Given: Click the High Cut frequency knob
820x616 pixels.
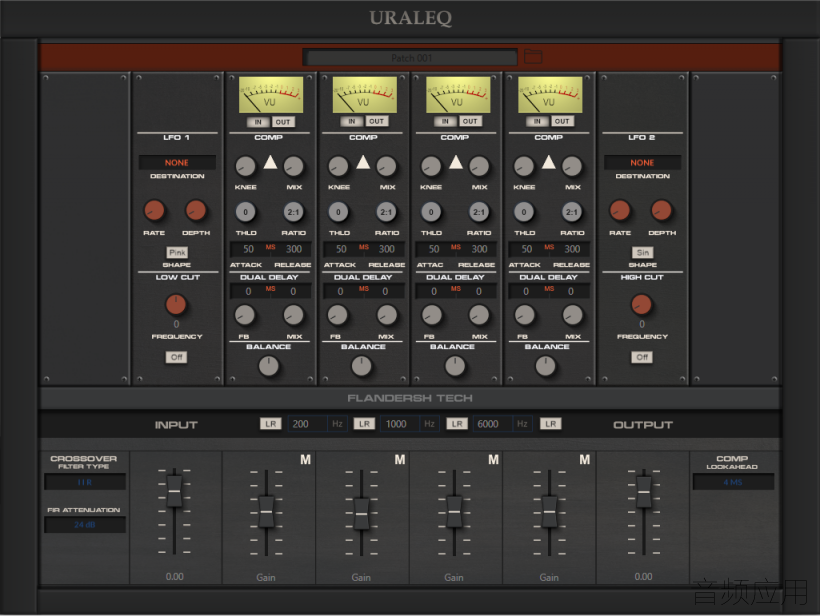Looking at the screenshot, I should click(641, 304).
